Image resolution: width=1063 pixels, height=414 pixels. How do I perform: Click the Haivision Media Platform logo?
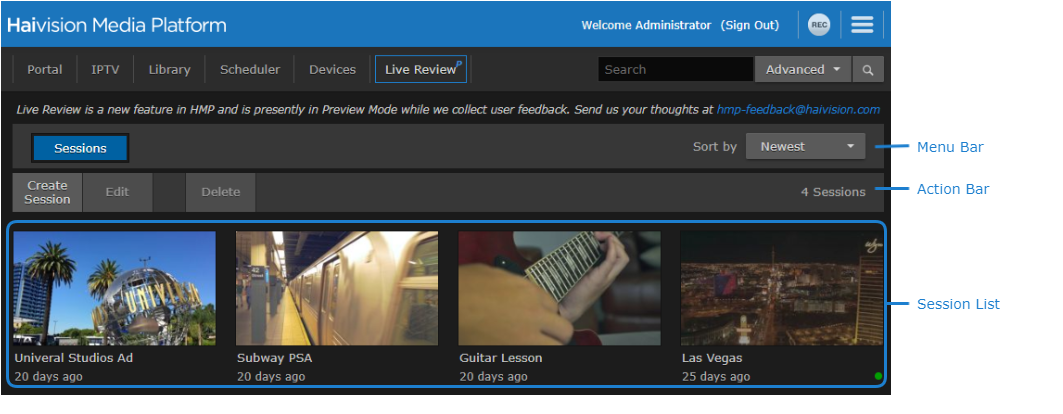(117, 25)
